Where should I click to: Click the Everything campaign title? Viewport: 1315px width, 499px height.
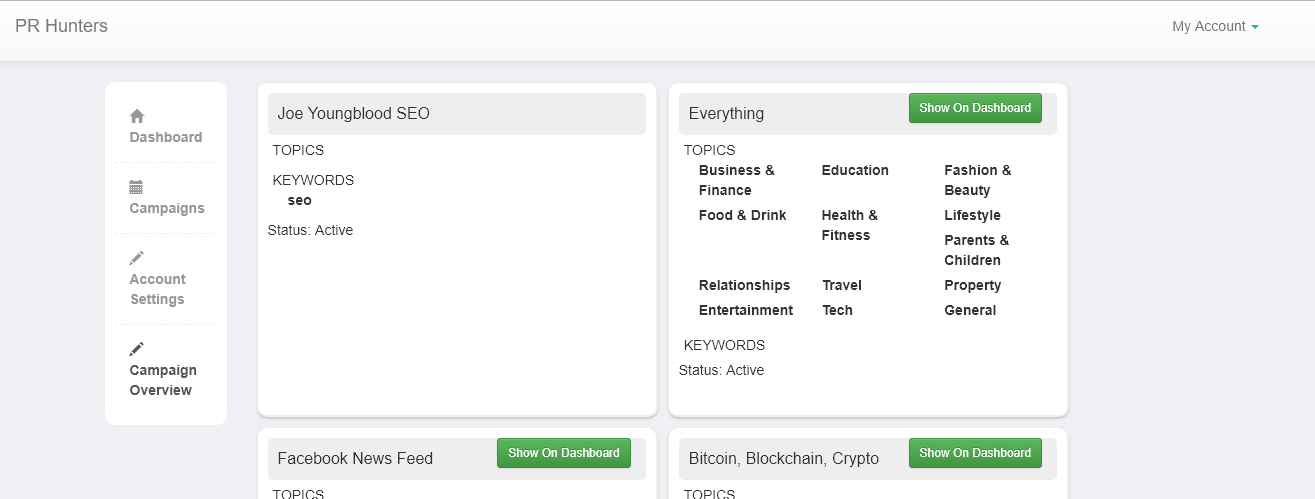pos(726,114)
